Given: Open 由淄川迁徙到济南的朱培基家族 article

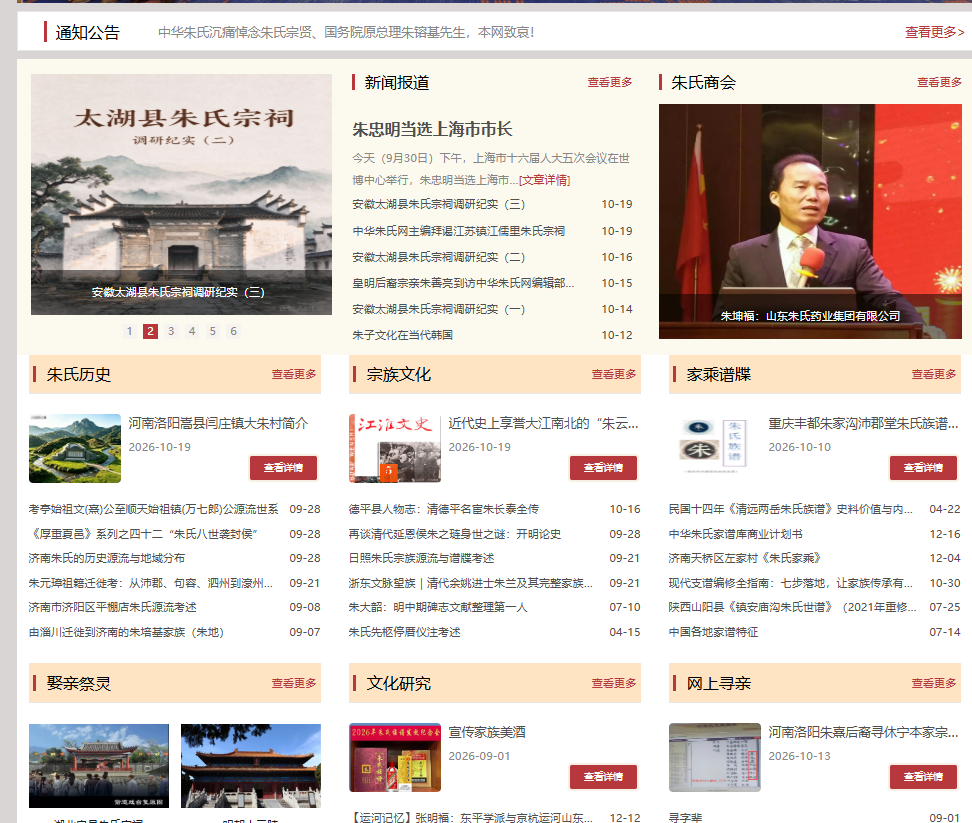Looking at the screenshot, I should (126, 633).
